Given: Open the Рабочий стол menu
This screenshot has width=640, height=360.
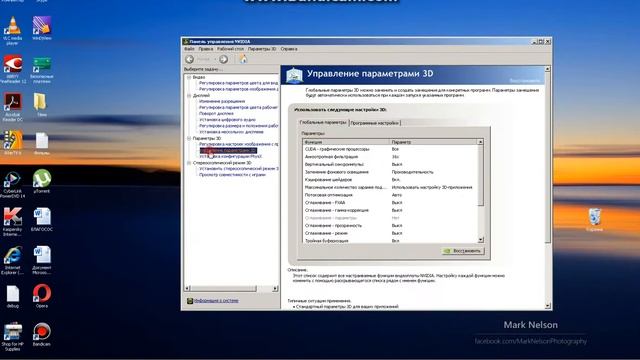Looking at the screenshot, I should 230,49.
